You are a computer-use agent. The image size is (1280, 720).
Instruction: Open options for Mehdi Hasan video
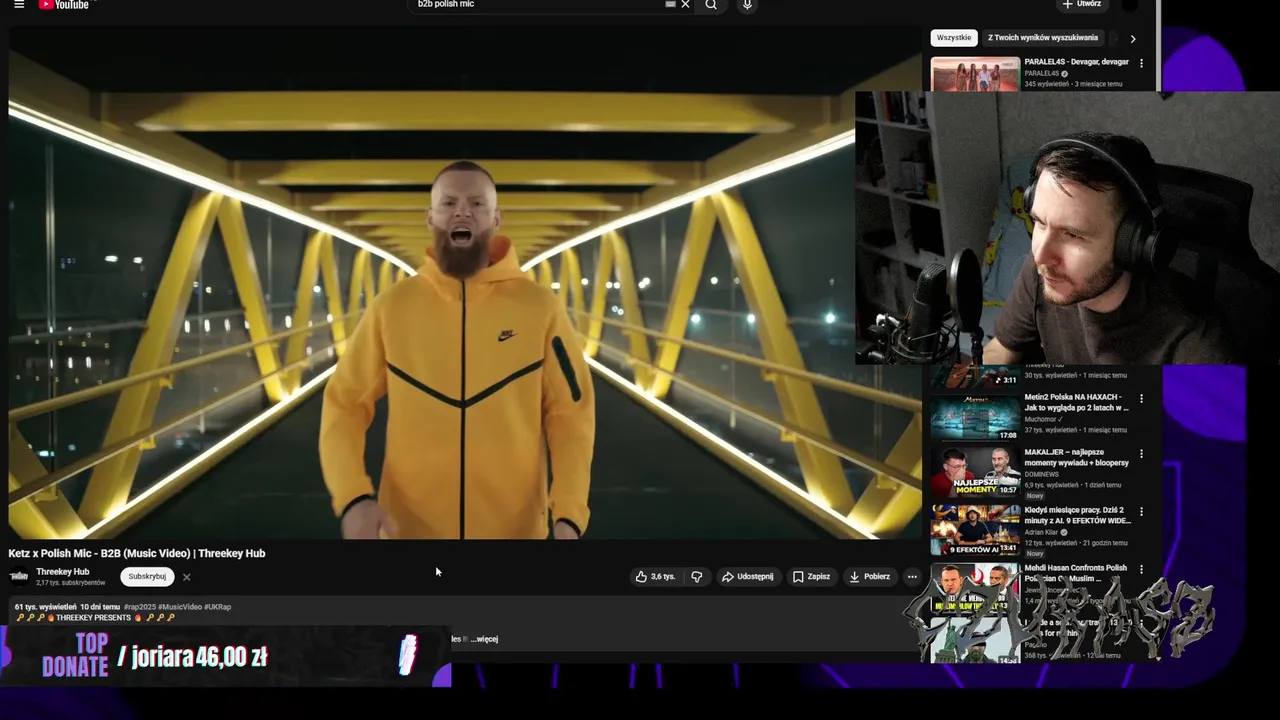(x=1141, y=570)
